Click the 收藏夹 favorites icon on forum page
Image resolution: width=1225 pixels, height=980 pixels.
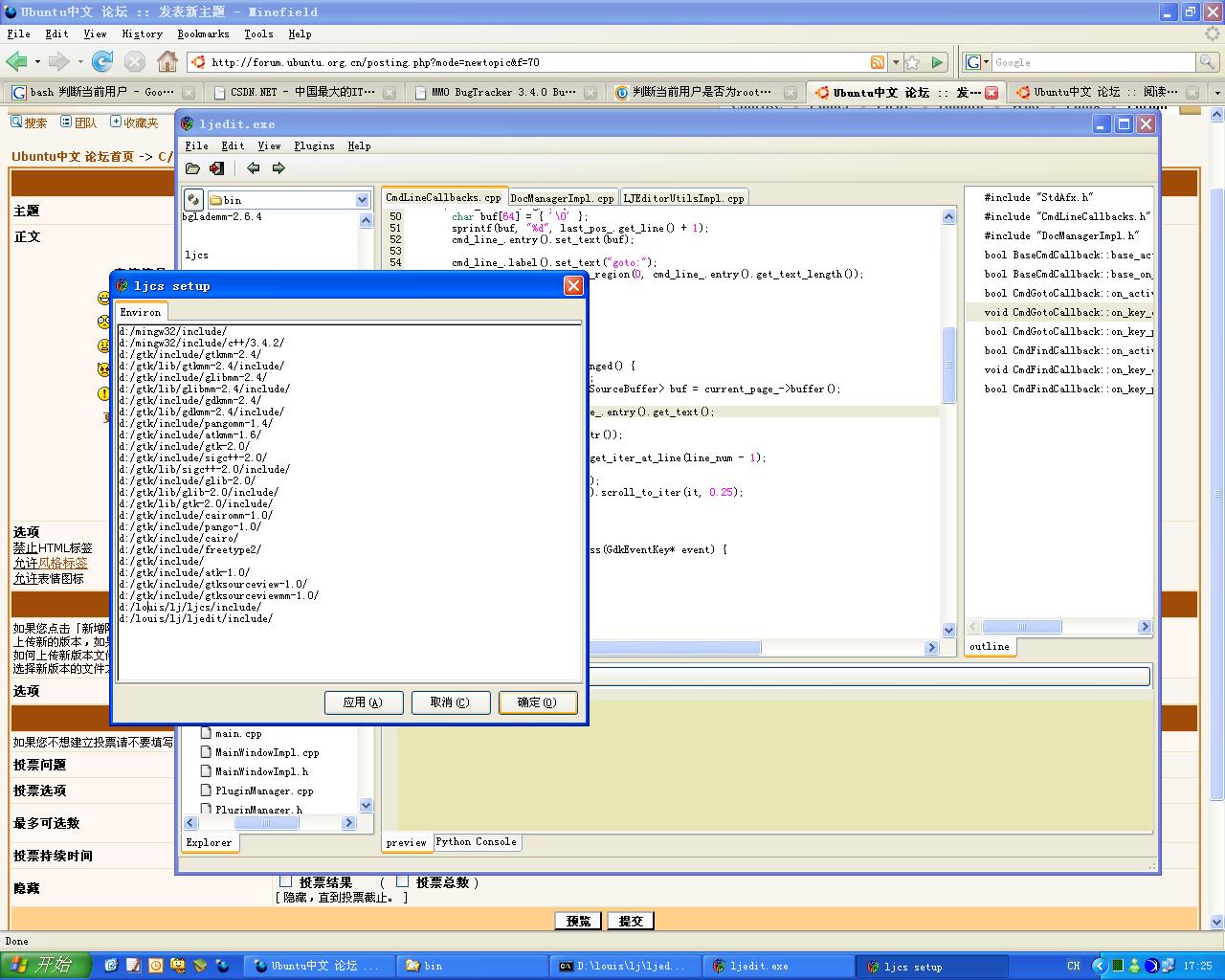tap(116, 122)
